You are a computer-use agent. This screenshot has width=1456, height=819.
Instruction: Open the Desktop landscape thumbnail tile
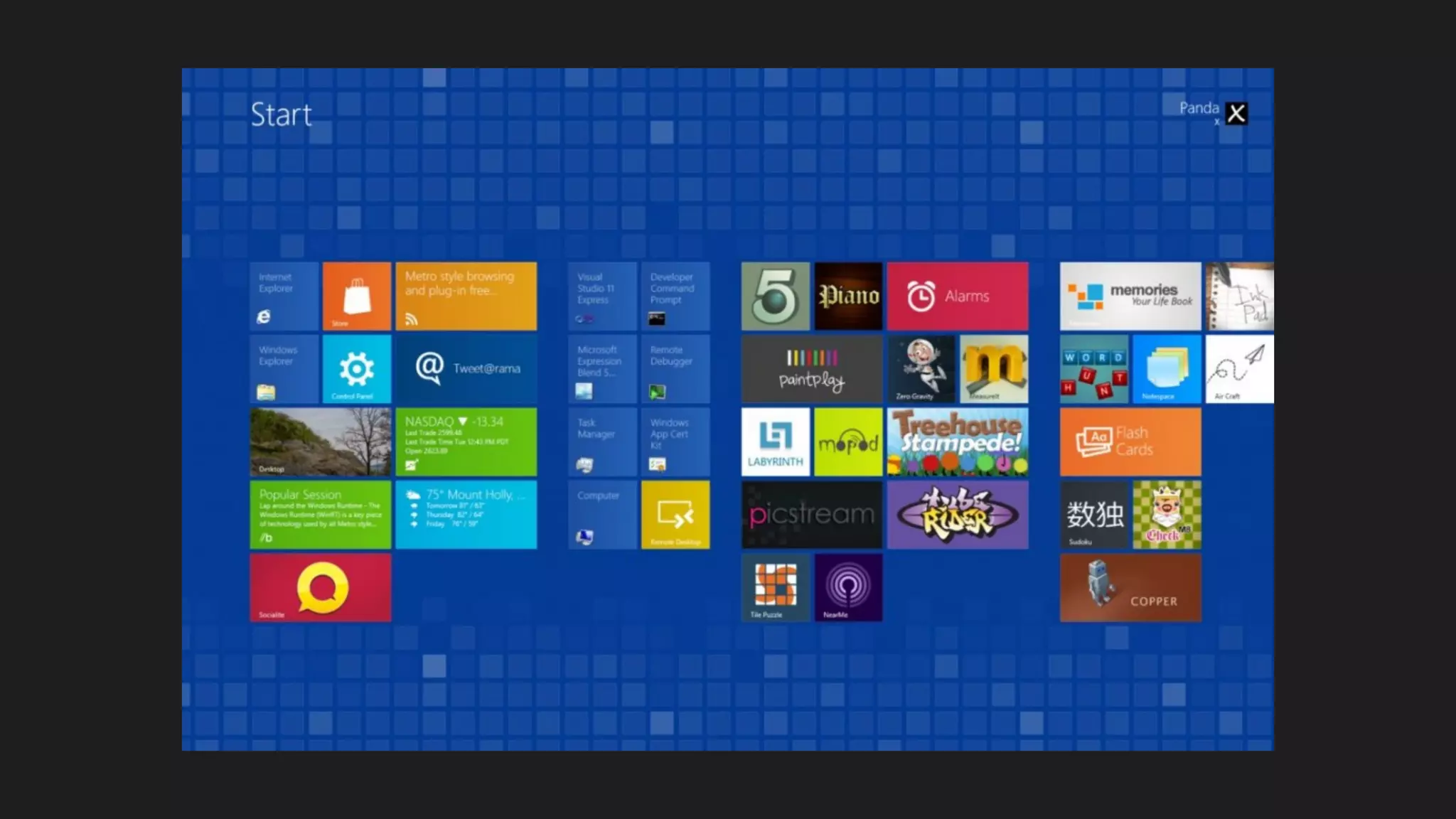pyautogui.click(x=320, y=441)
